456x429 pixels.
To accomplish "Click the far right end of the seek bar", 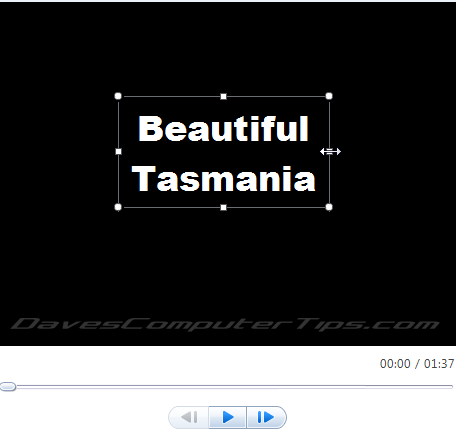I will [x=451, y=386].
